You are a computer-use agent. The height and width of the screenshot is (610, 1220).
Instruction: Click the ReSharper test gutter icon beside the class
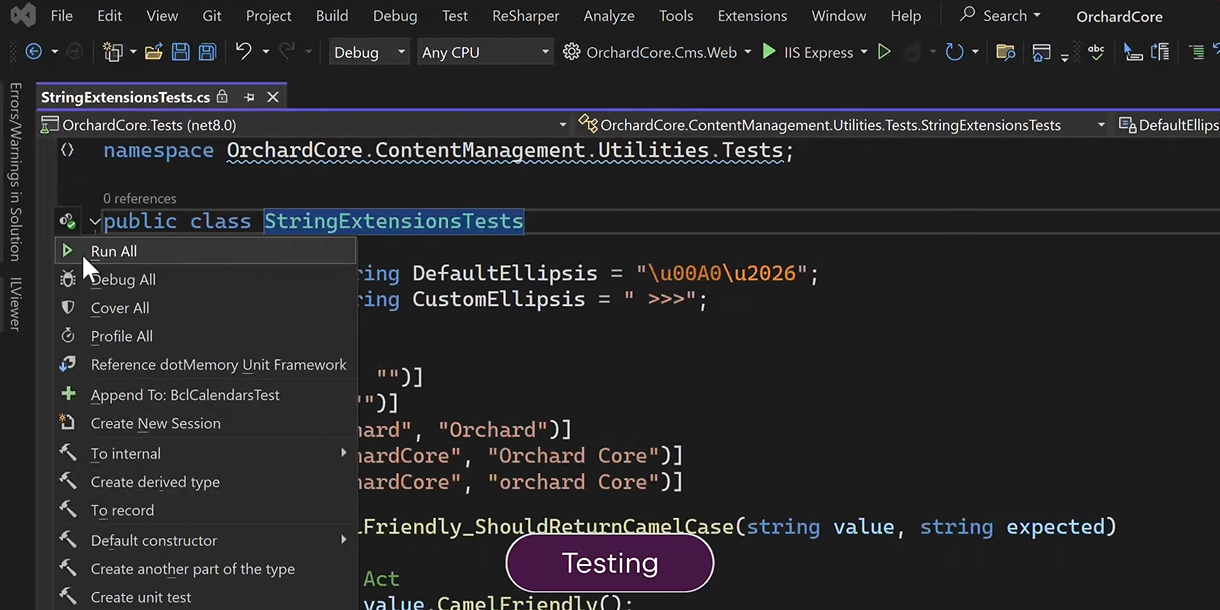pos(67,221)
